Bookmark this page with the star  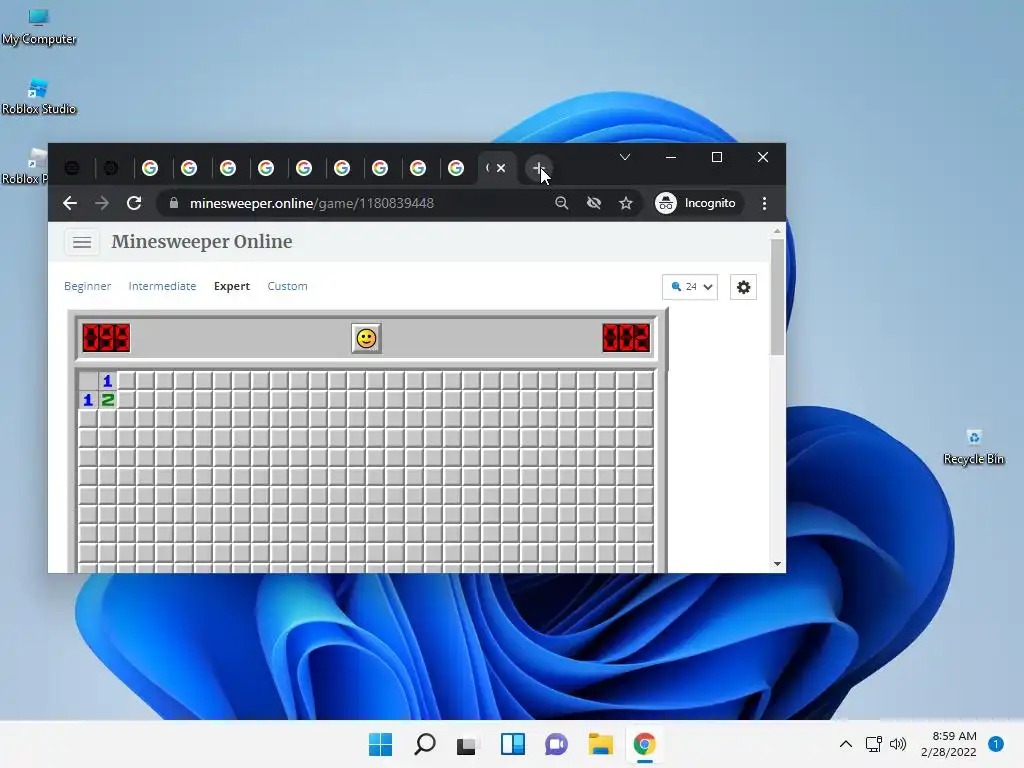point(626,203)
